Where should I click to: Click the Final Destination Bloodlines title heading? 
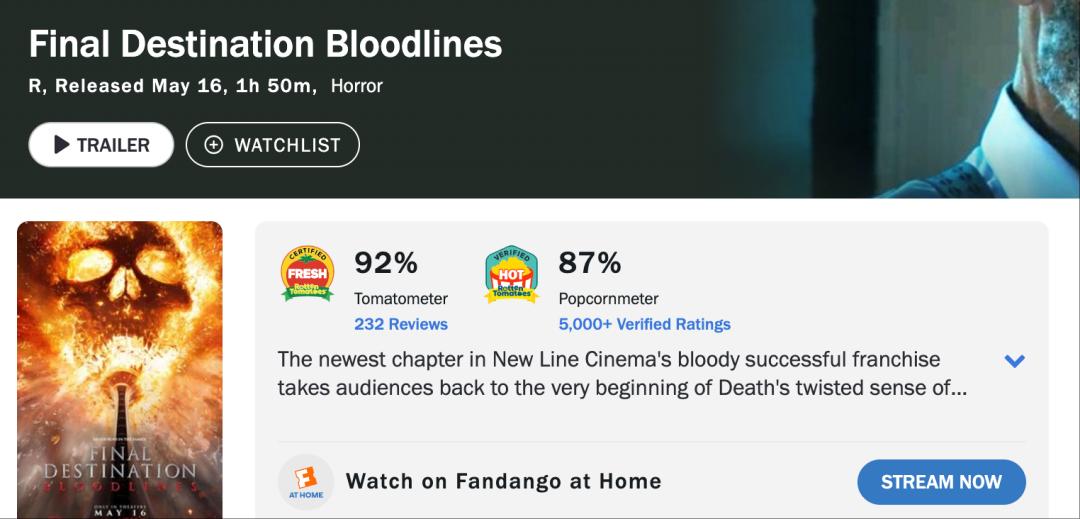click(265, 44)
